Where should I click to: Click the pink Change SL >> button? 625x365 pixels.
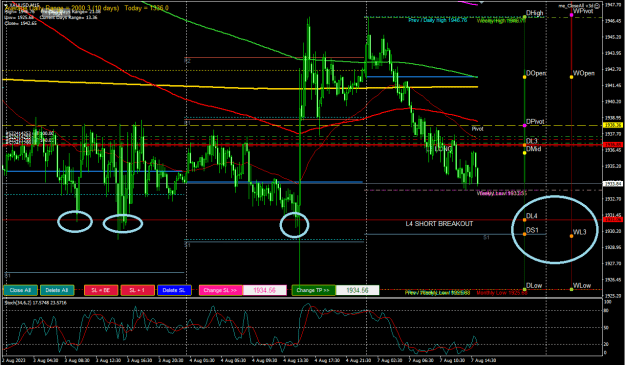[220, 290]
